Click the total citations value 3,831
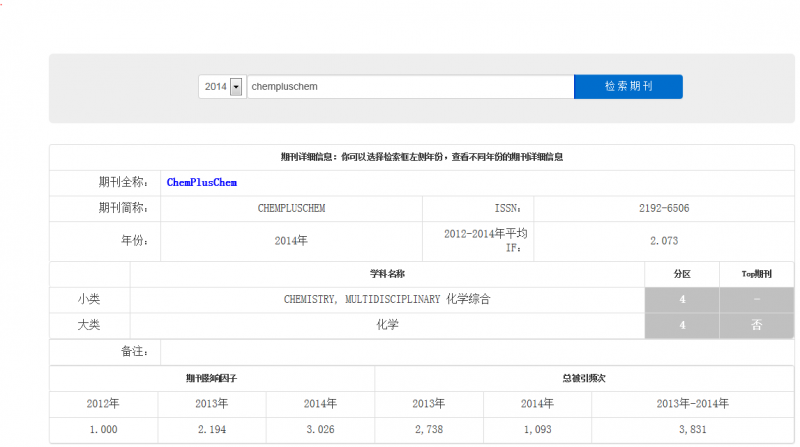Viewport: 800px width, 447px height. click(692, 430)
